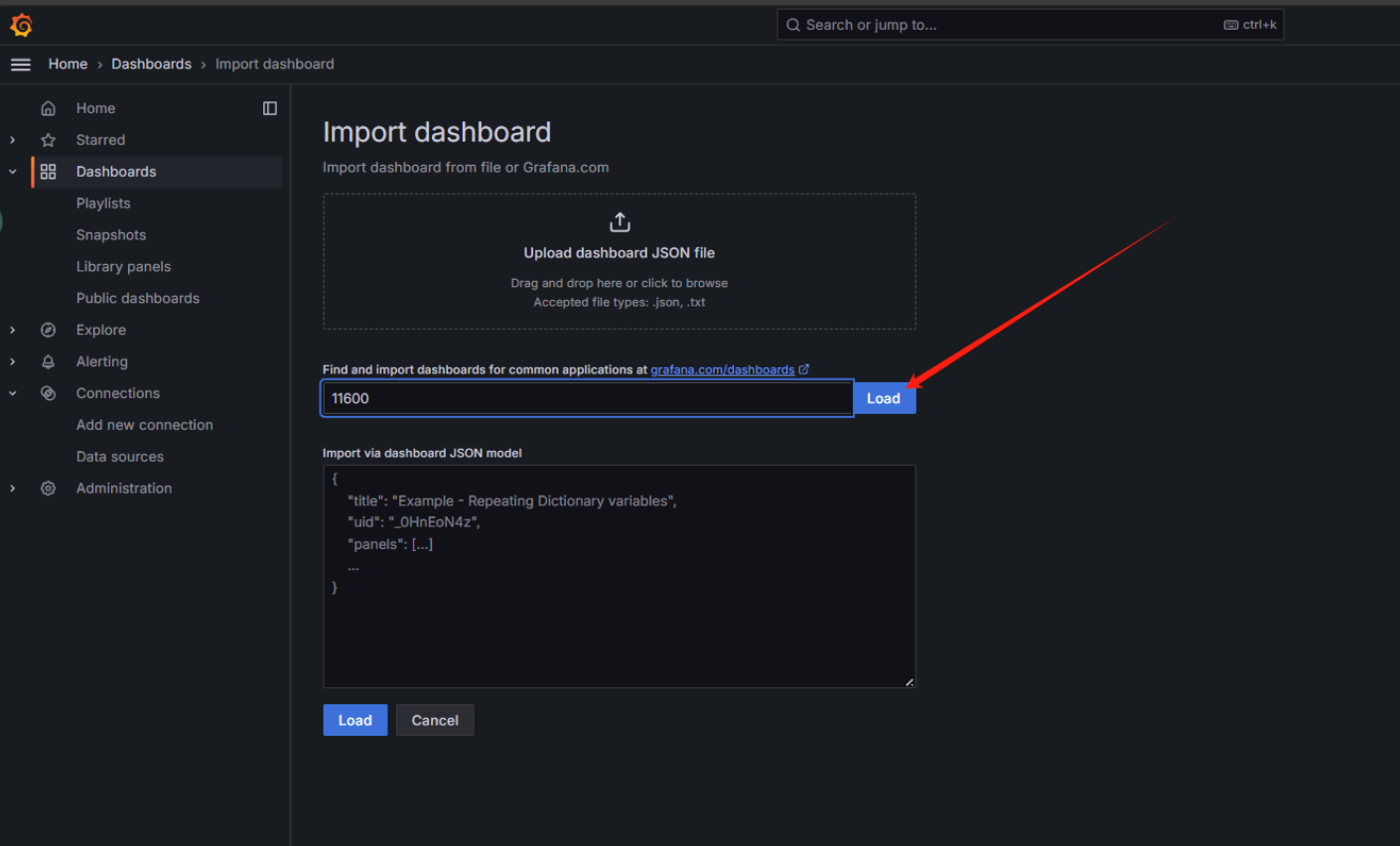The image size is (1400, 846).
Task: Open Data sources in the sidebar
Action: pos(120,457)
